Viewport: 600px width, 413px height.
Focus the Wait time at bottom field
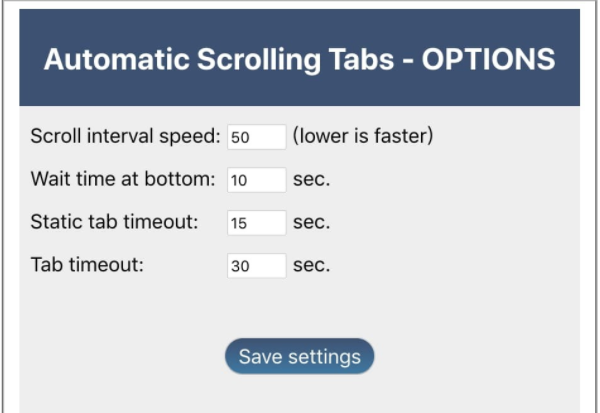coord(256,180)
